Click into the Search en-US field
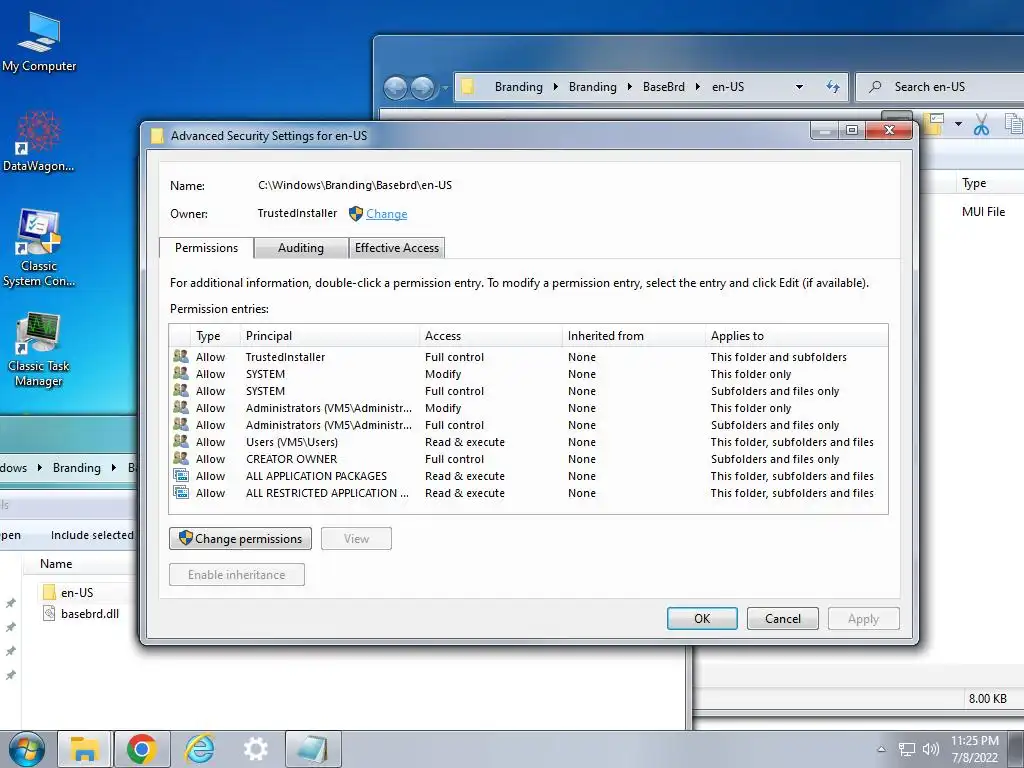This screenshot has width=1024, height=768. click(941, 87)
